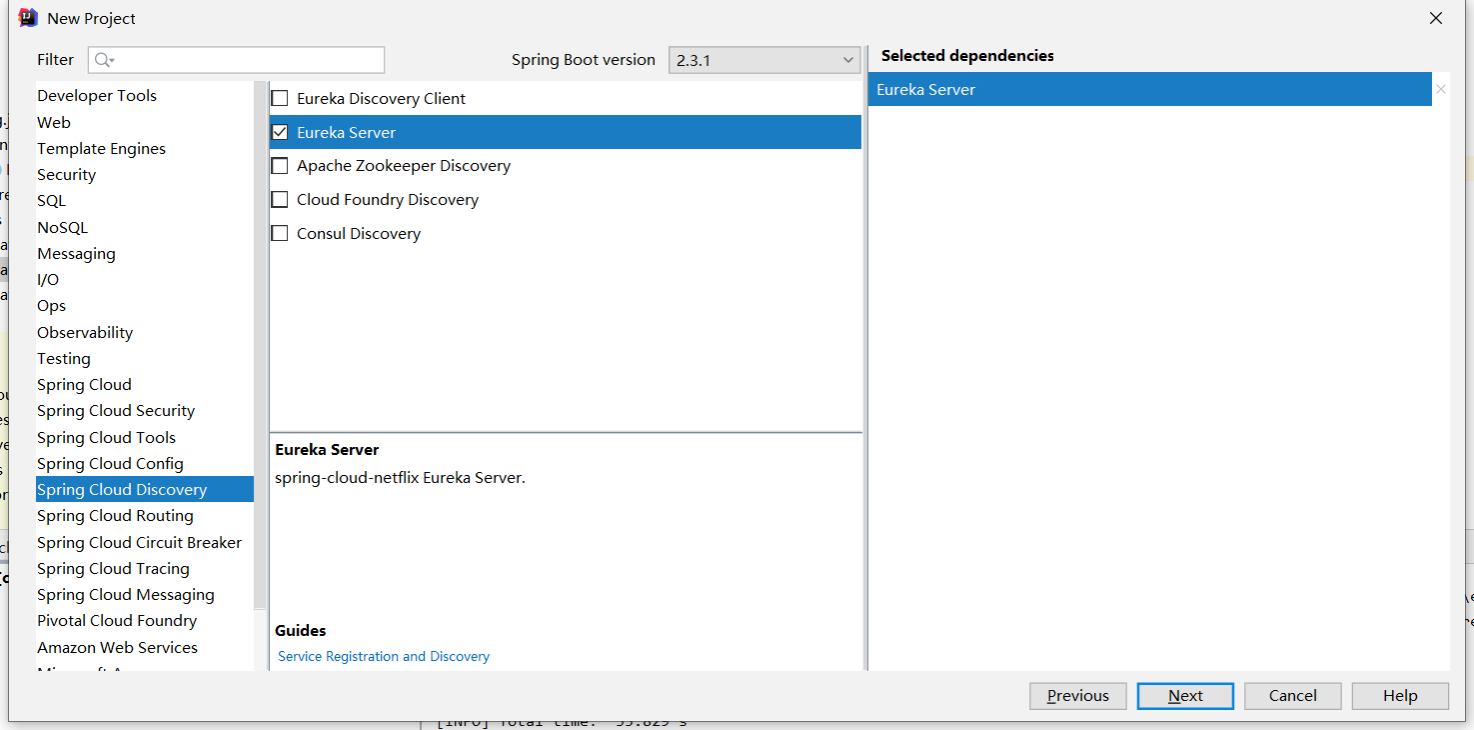This screenshot has height=730, width=1474.
Task: Select the I/O category
Action: pyautogui.click(x=145, y=279)
